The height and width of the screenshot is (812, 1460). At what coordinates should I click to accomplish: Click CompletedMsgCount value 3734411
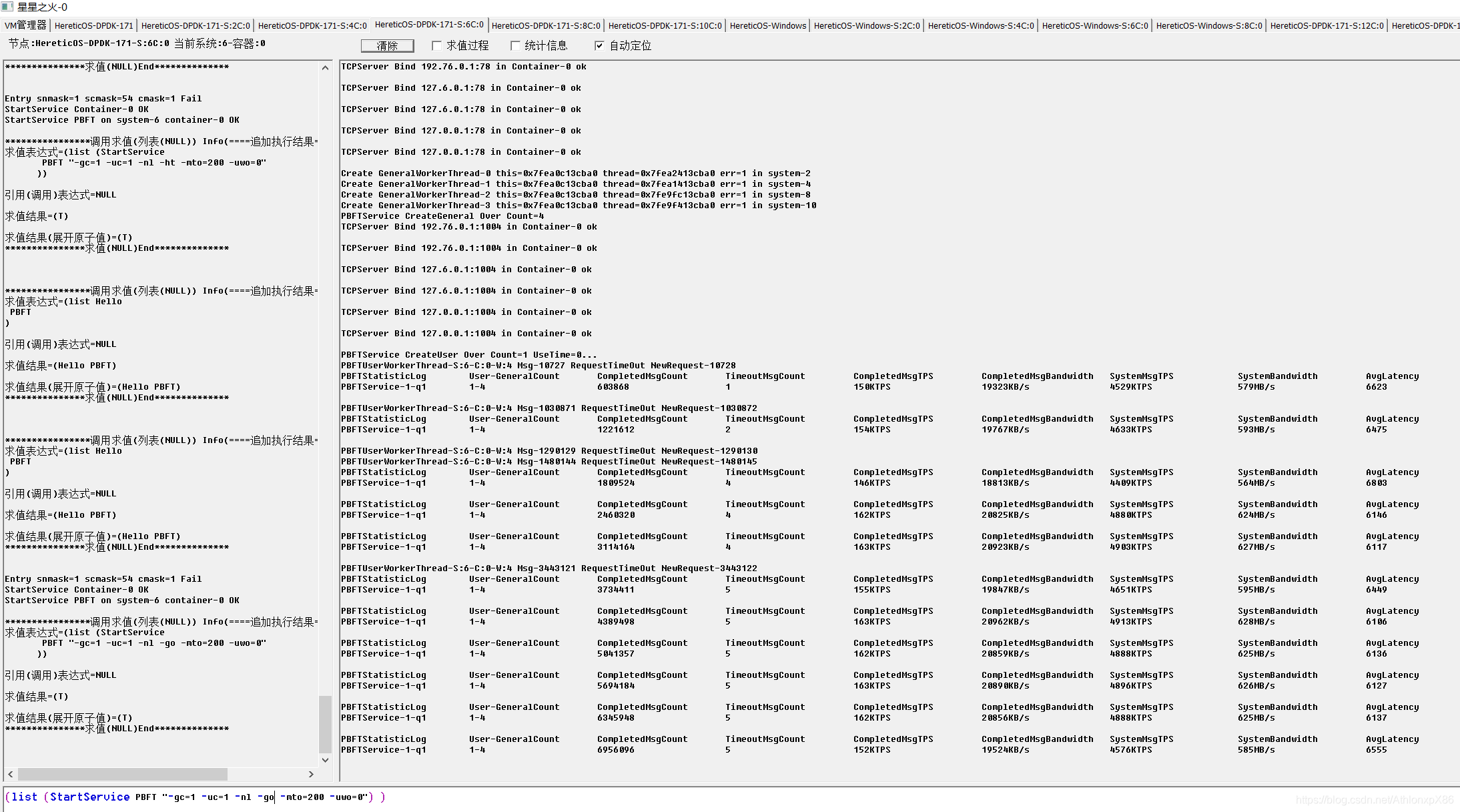tap(615, 589)
